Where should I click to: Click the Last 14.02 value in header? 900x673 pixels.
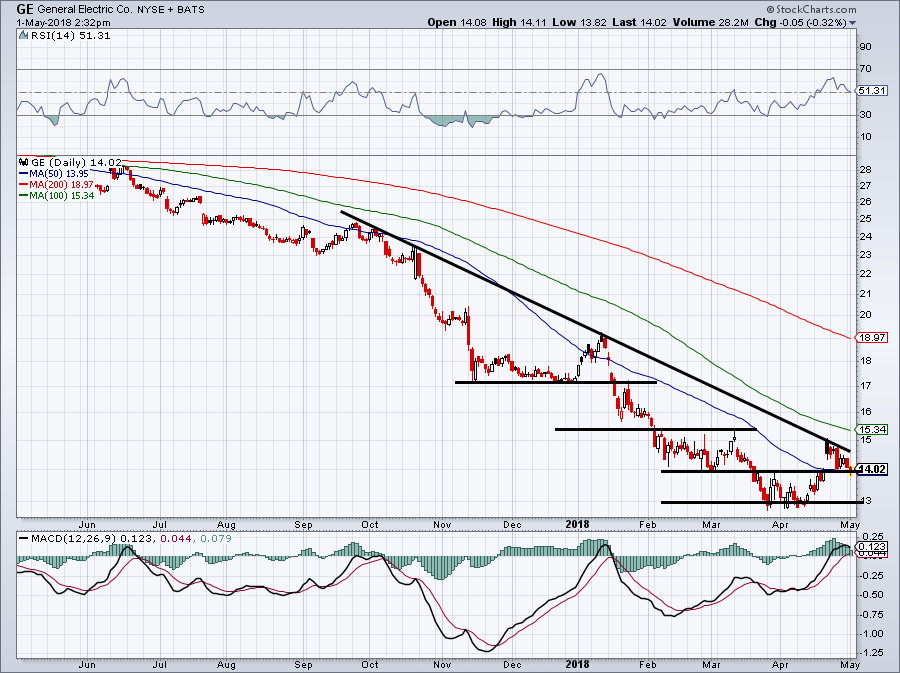[639, 22]
